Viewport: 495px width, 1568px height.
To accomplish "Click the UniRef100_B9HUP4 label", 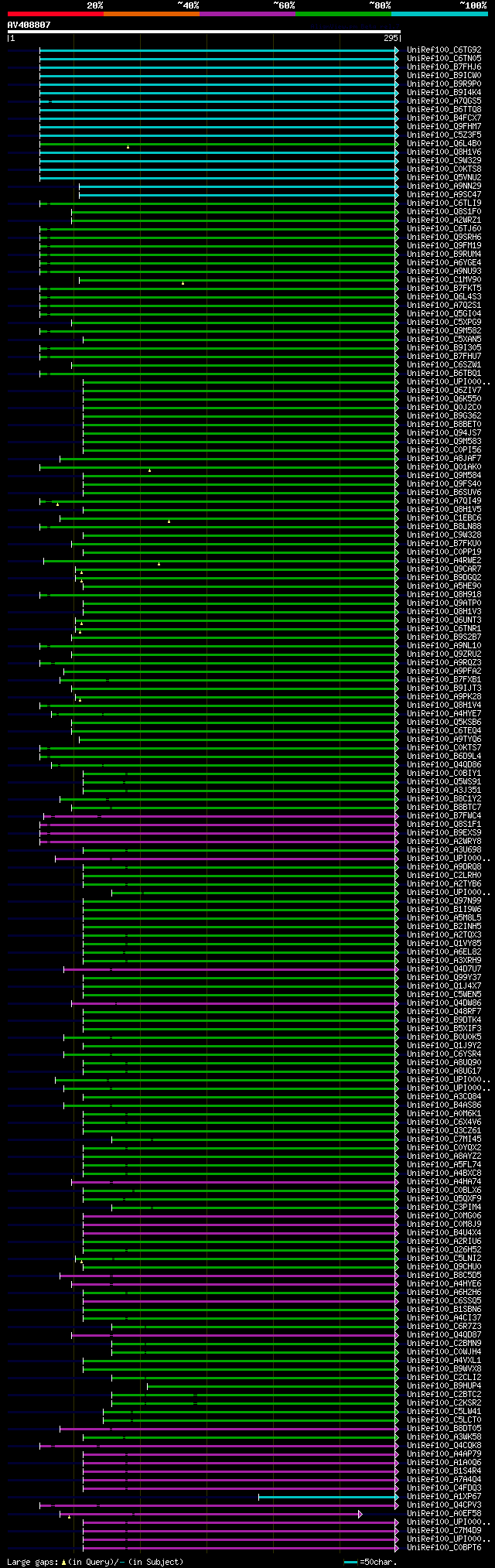I will pyautogui.click(x=444, y=1386).
